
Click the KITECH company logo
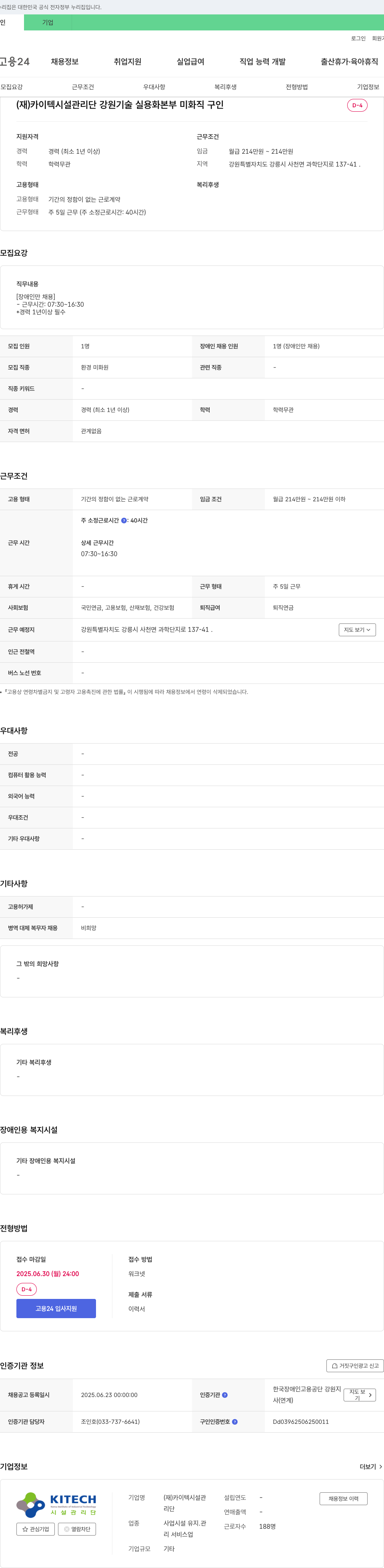[56, 1504]
